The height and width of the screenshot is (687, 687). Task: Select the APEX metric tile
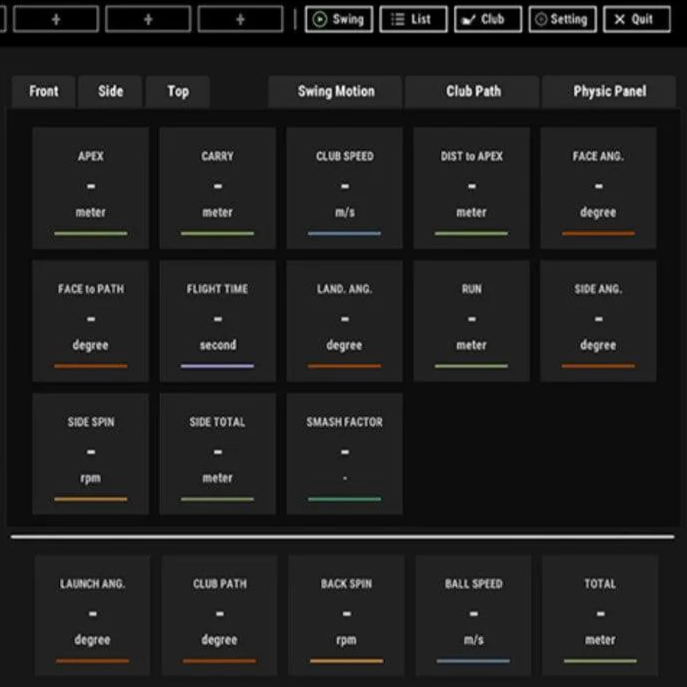pos(91,187)
